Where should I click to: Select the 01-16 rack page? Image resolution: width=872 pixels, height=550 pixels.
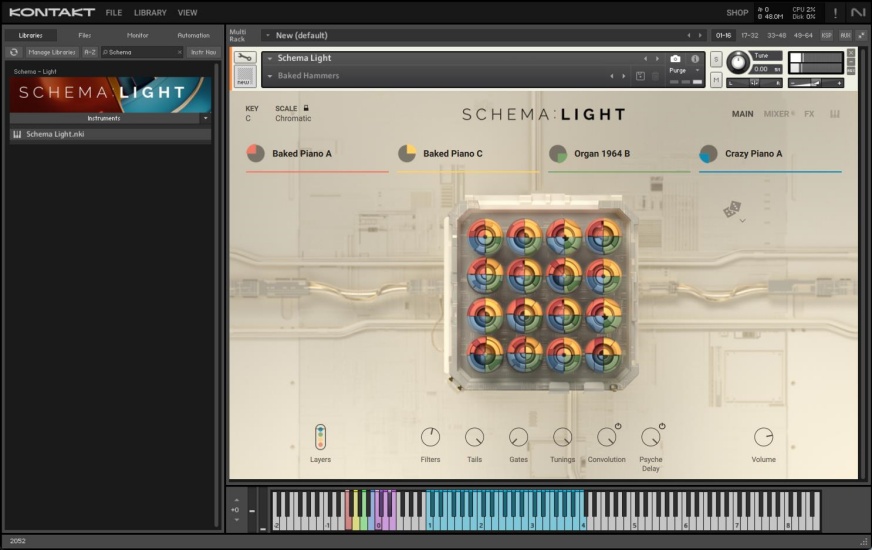[724, 35]
